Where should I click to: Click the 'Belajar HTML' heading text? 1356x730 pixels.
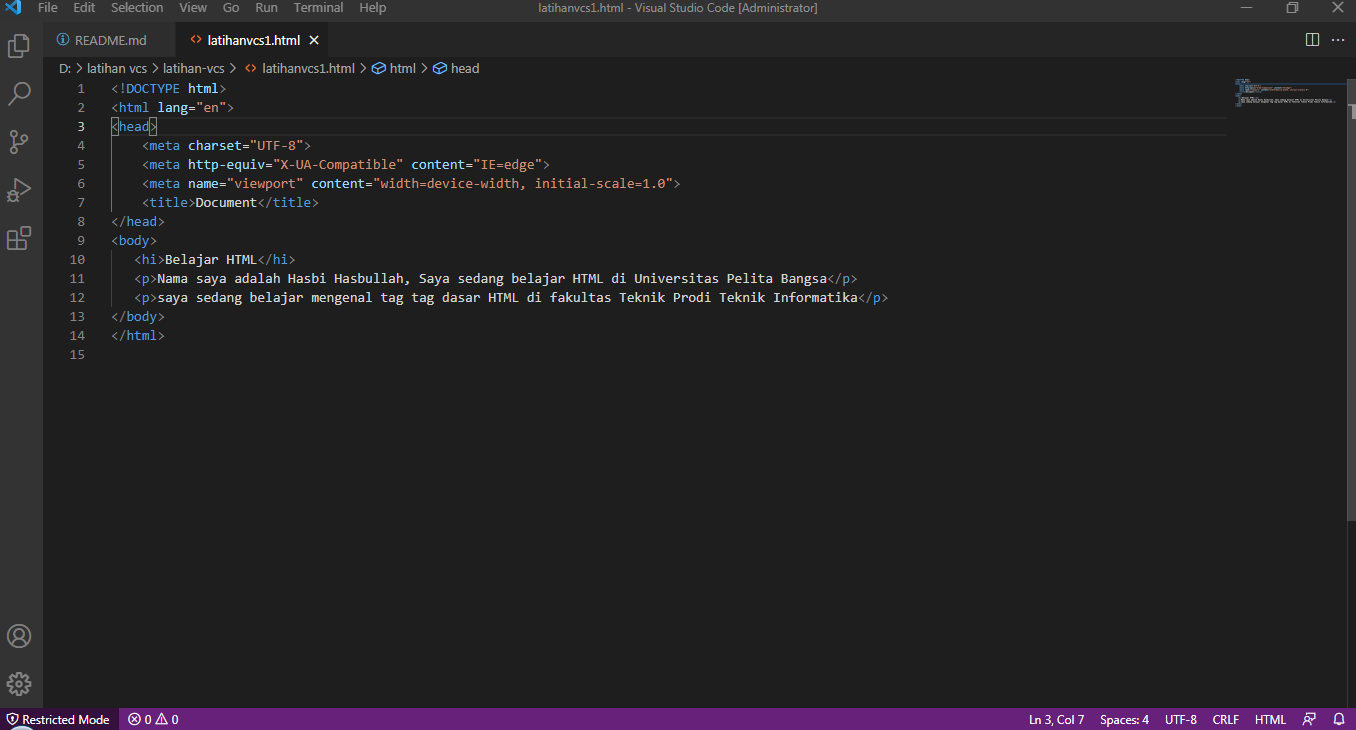click(x=211, y=259)
